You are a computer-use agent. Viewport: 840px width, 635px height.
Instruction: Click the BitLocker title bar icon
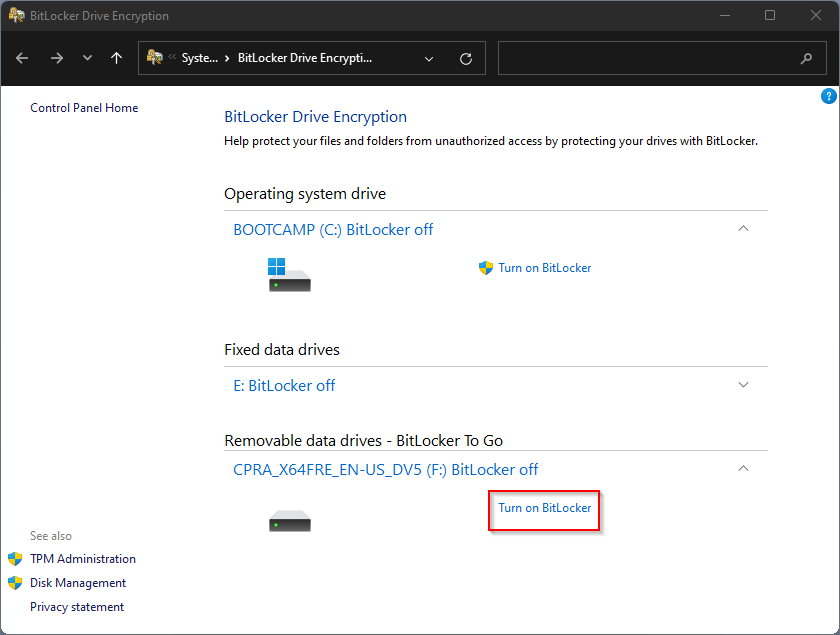17,16
